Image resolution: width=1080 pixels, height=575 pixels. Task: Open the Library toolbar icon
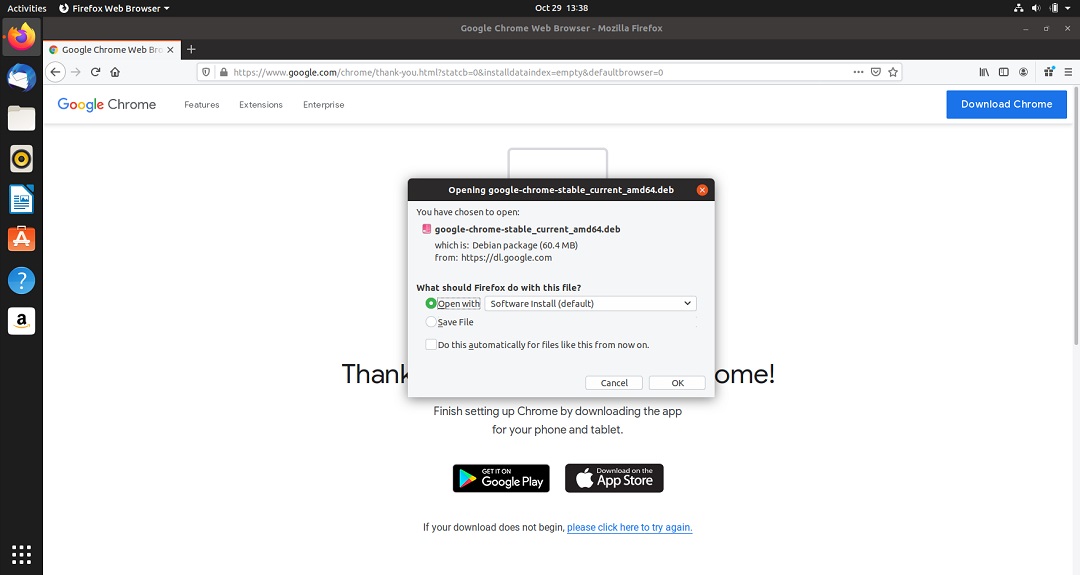click(x=984, y=72)
